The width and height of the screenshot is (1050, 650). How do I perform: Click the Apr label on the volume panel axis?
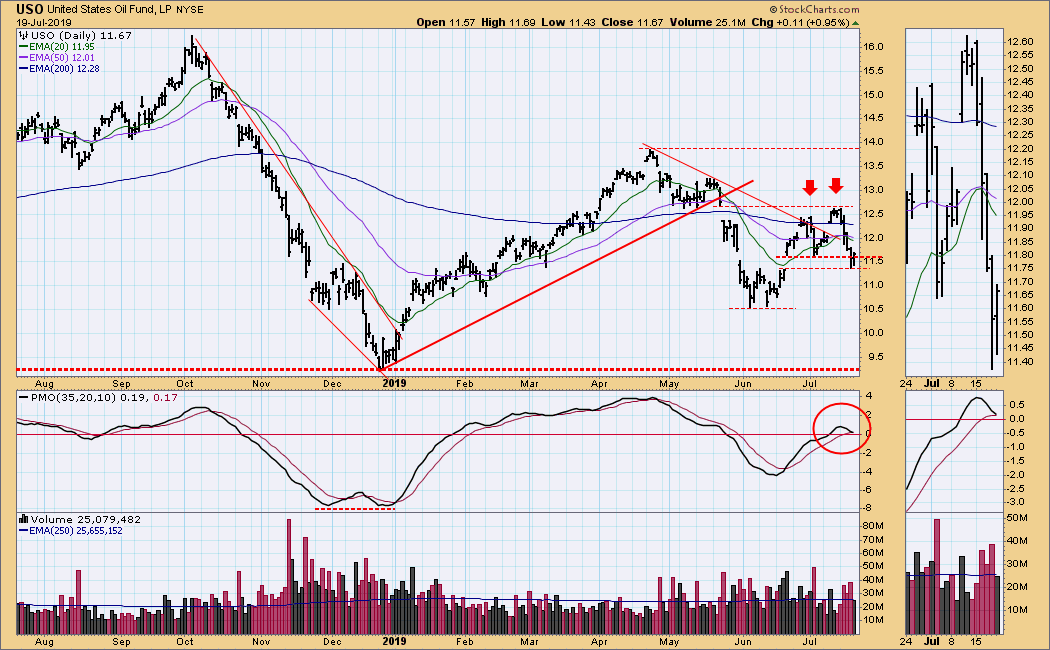(x=599, y=641)
